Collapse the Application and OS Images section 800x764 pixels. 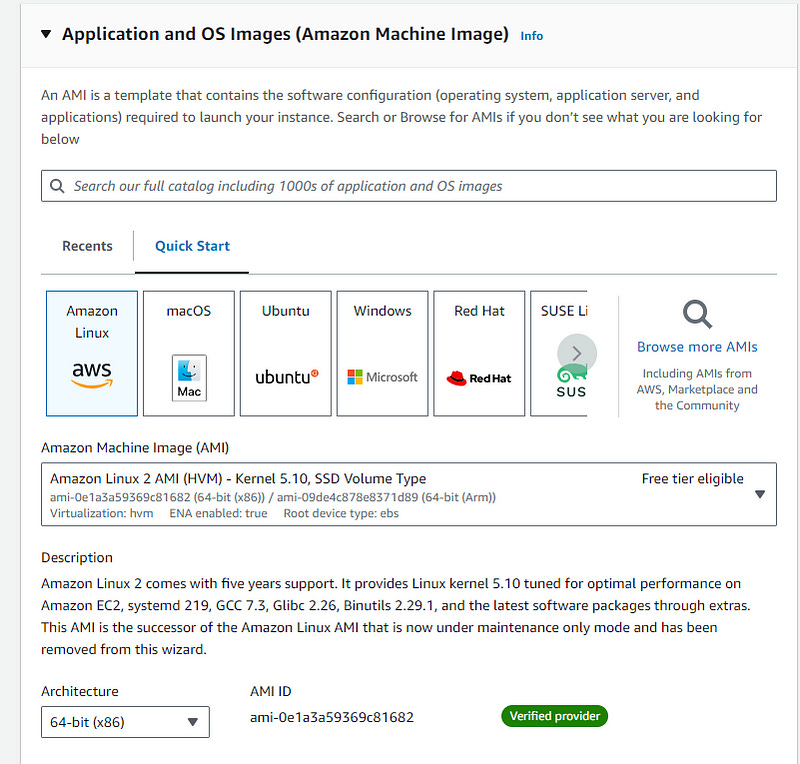click(46, 34)
